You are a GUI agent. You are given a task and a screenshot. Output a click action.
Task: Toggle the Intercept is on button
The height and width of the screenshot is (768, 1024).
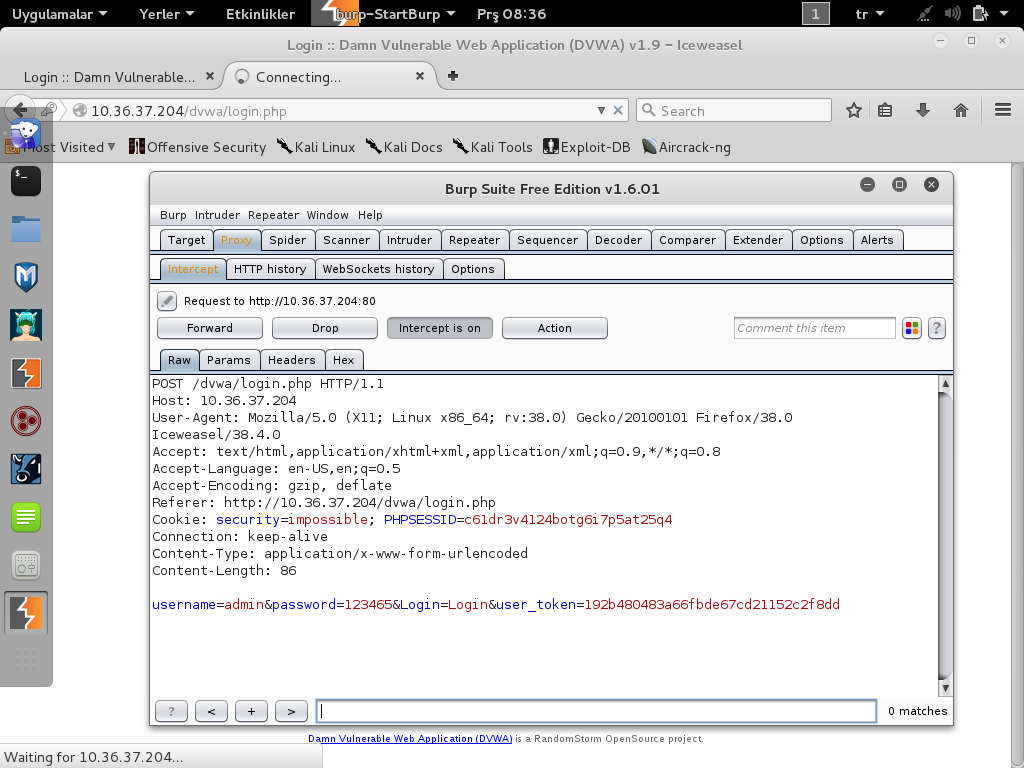(440, 328)
